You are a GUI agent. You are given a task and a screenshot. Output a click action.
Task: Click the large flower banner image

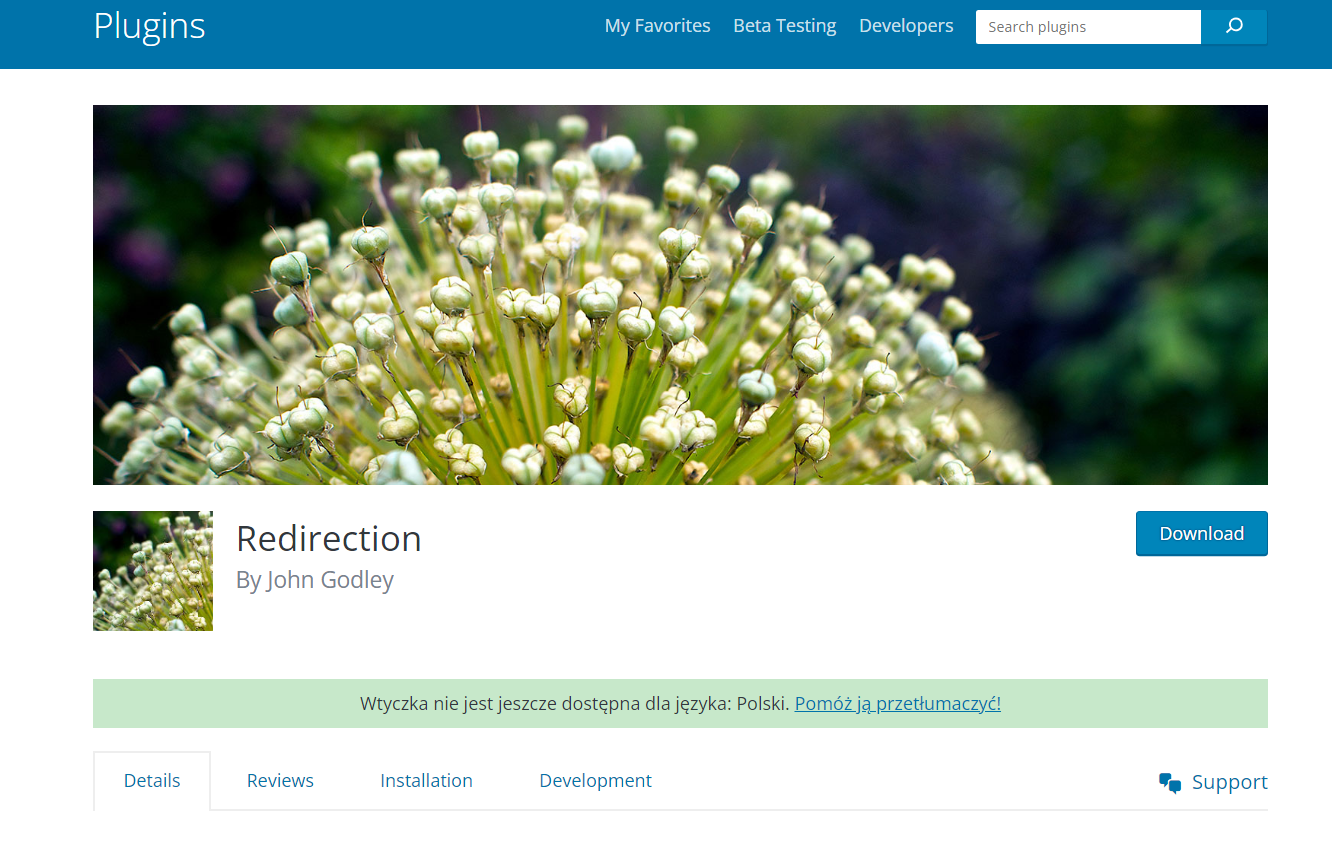pos(680,295)
